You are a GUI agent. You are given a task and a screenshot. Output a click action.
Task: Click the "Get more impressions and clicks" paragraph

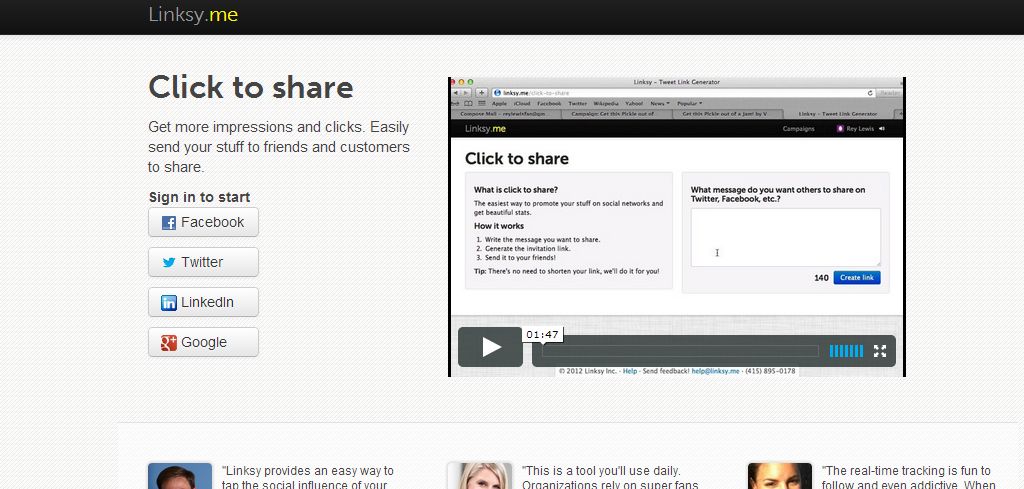pos(279,147)
